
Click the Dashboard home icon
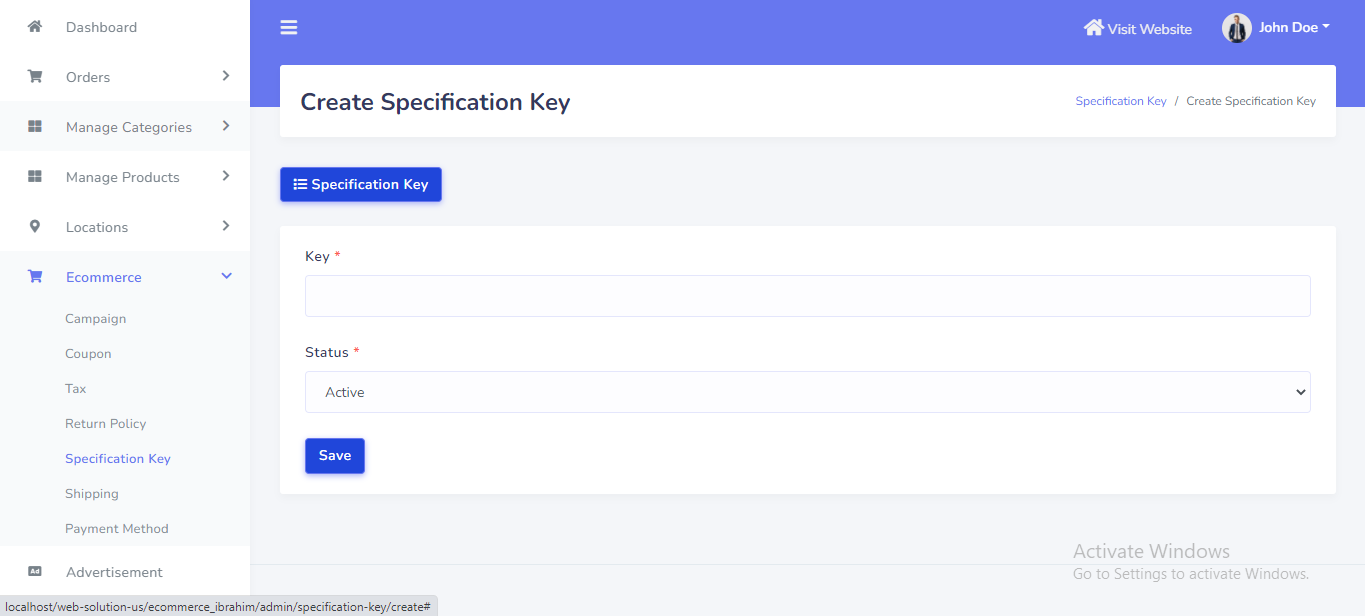click(x=35, y=27)
